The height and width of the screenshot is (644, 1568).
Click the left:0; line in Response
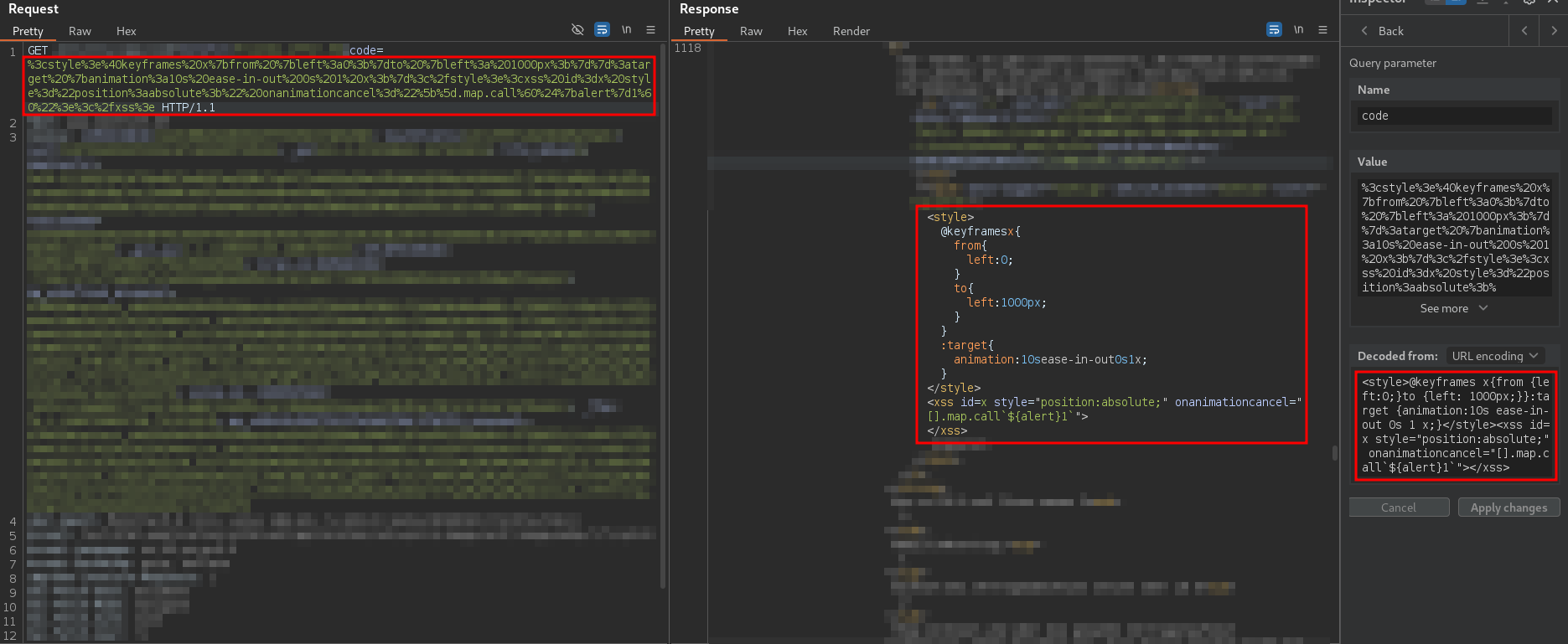(x=990, y=260)
